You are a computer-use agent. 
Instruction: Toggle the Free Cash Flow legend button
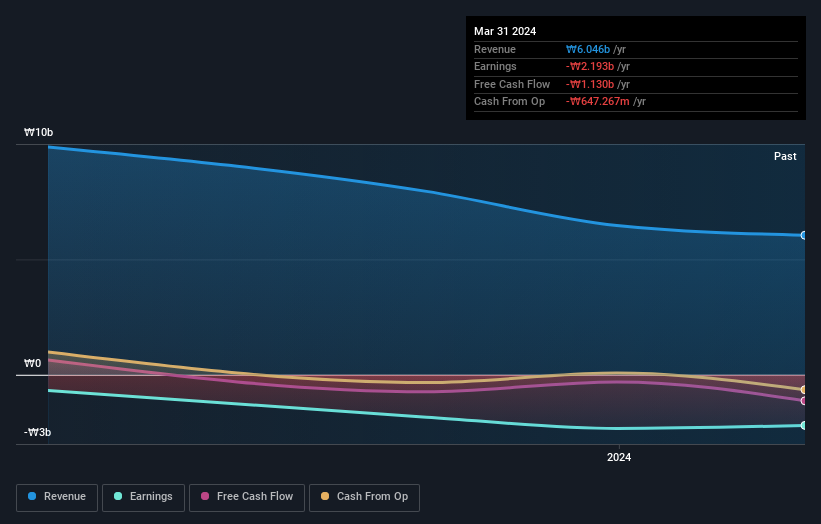point(247,497)
